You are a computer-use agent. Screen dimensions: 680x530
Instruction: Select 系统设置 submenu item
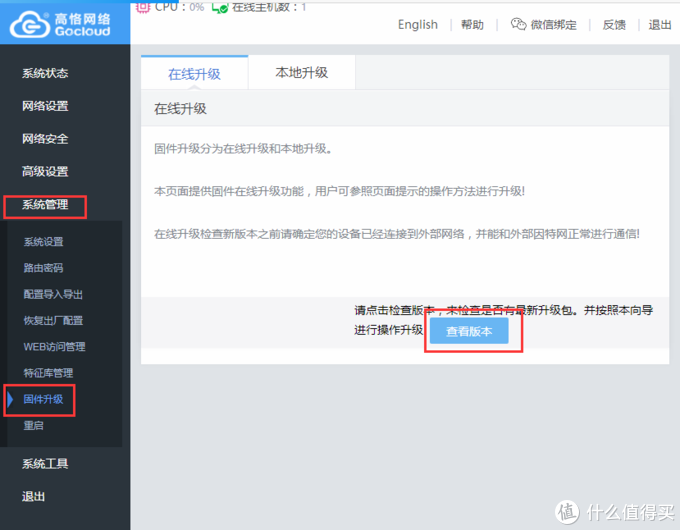click(x=43, y=242)
